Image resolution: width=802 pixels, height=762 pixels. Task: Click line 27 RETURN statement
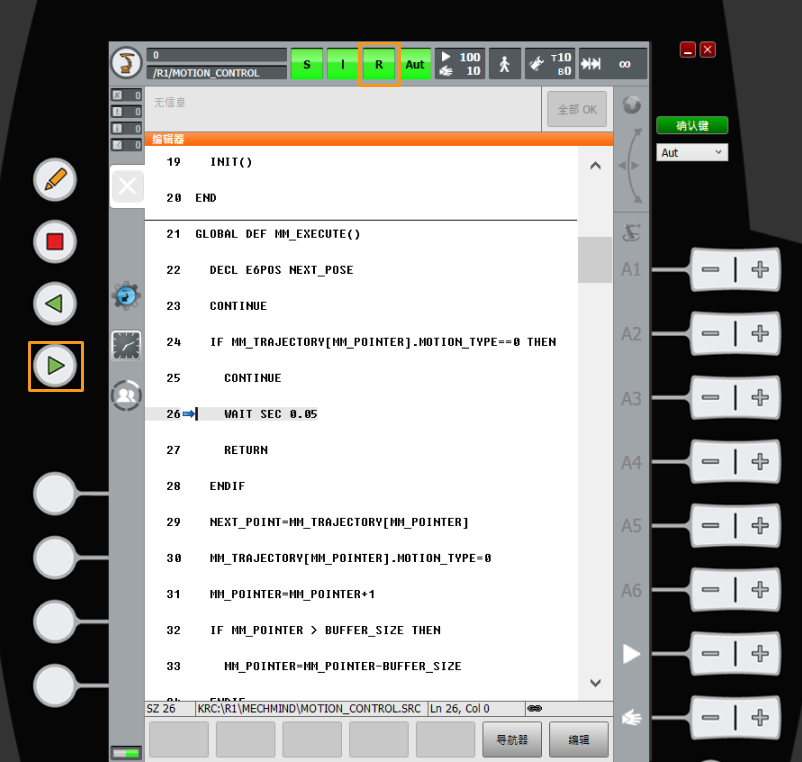[246, 450]
